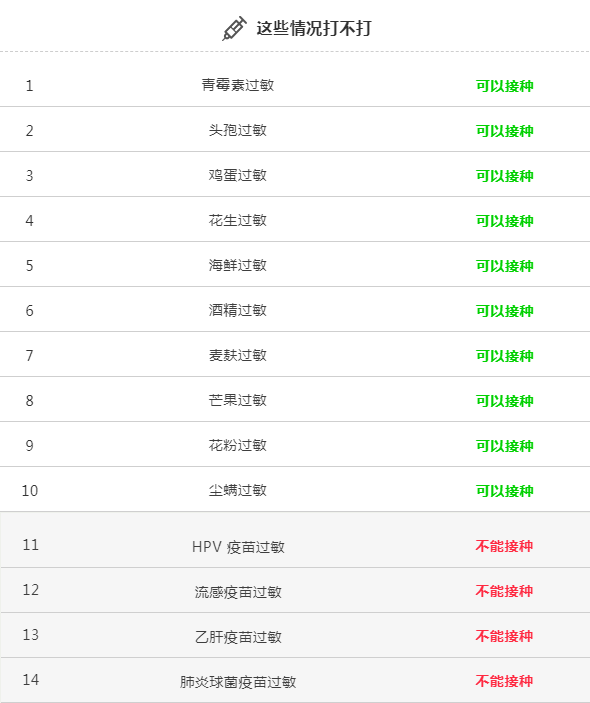Click 不能接种 status for 流感疫苗过敏
Viewport: 590px width, 703px height.
(504, 591)
